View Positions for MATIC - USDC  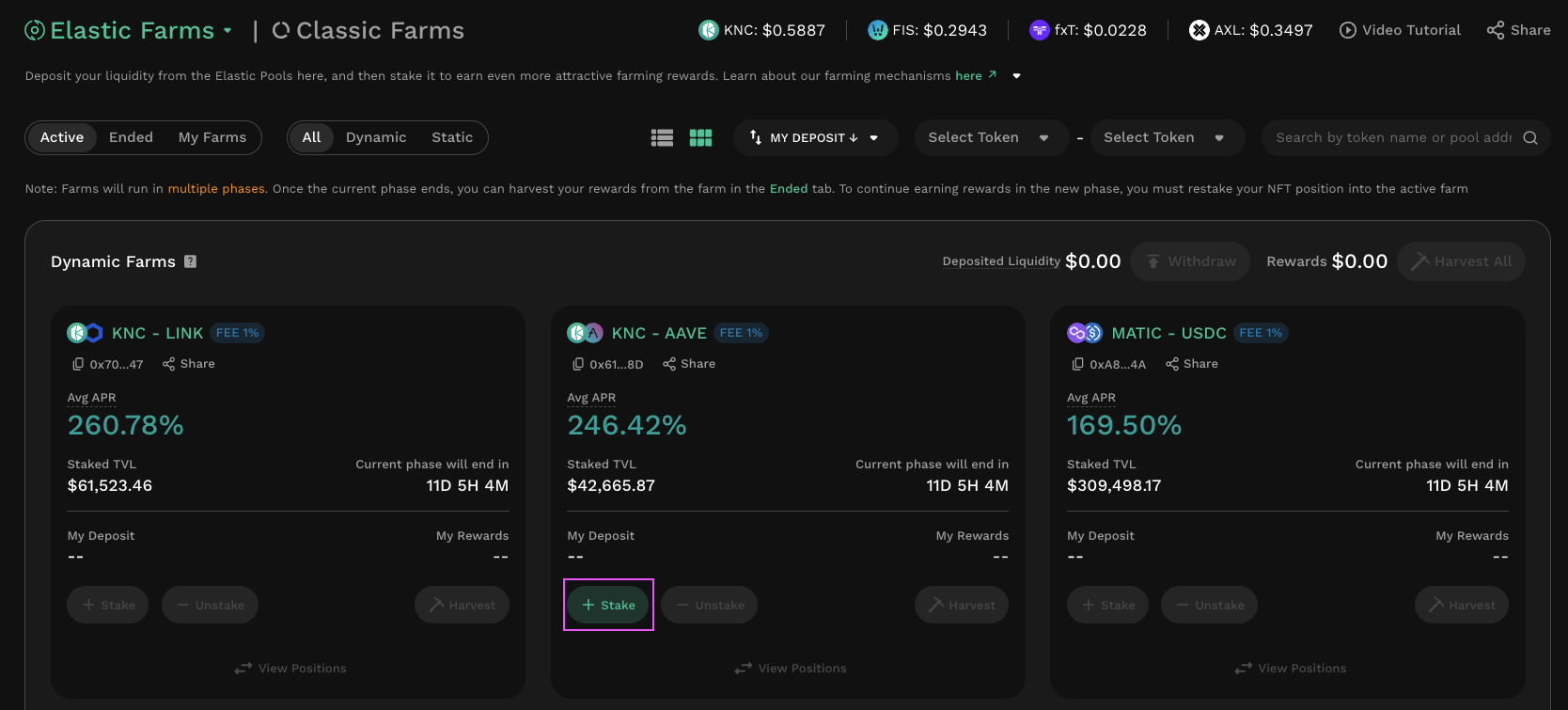1291,669
